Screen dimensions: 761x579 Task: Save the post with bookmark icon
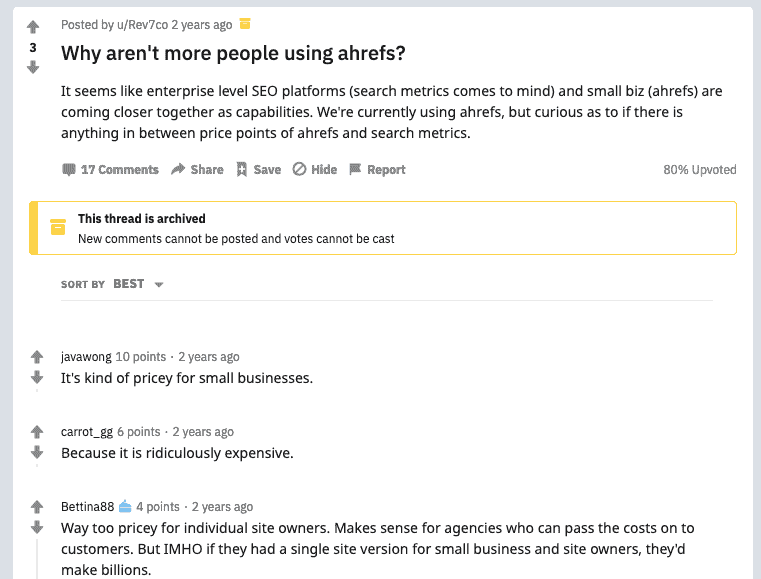point(259,169)
